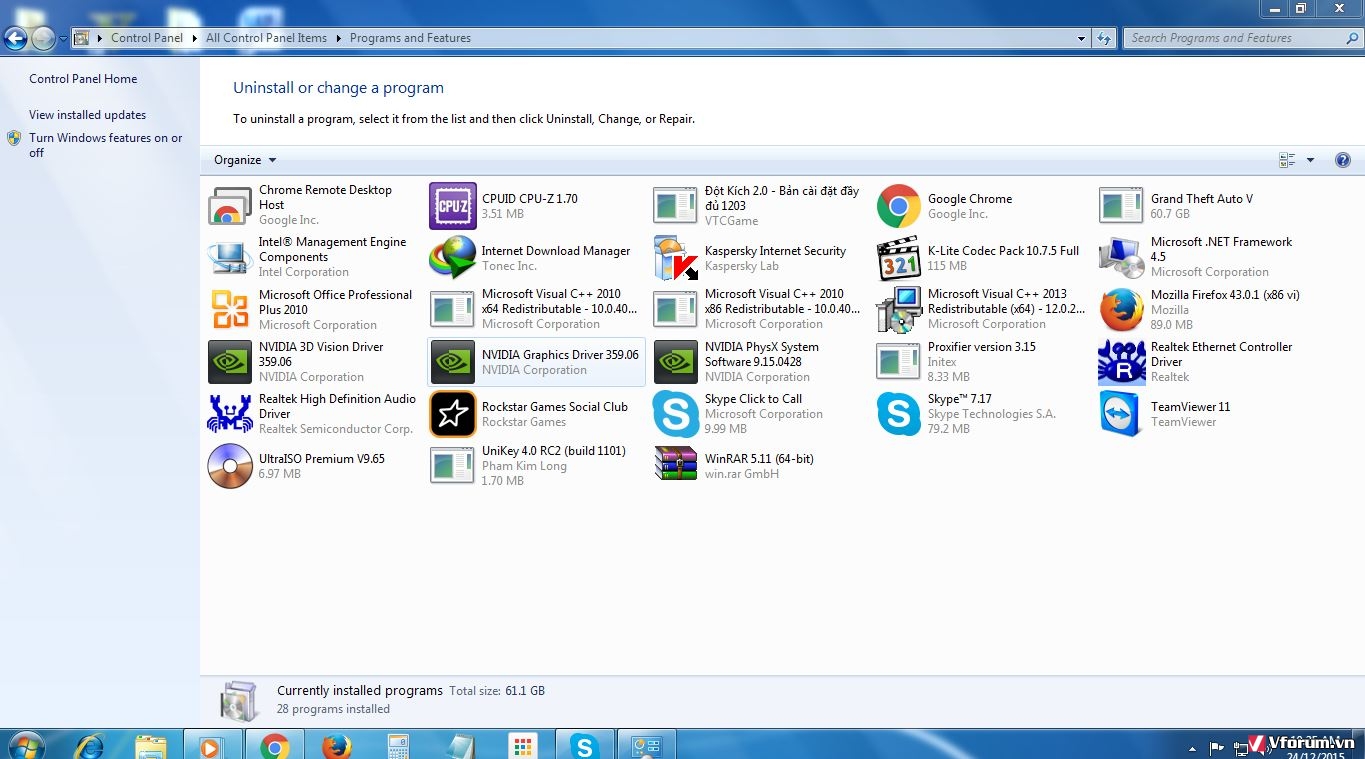Select the NVIDIA 3D Vision Driver icon
This screenshot has width=1365, height=759.
[230, 362]
